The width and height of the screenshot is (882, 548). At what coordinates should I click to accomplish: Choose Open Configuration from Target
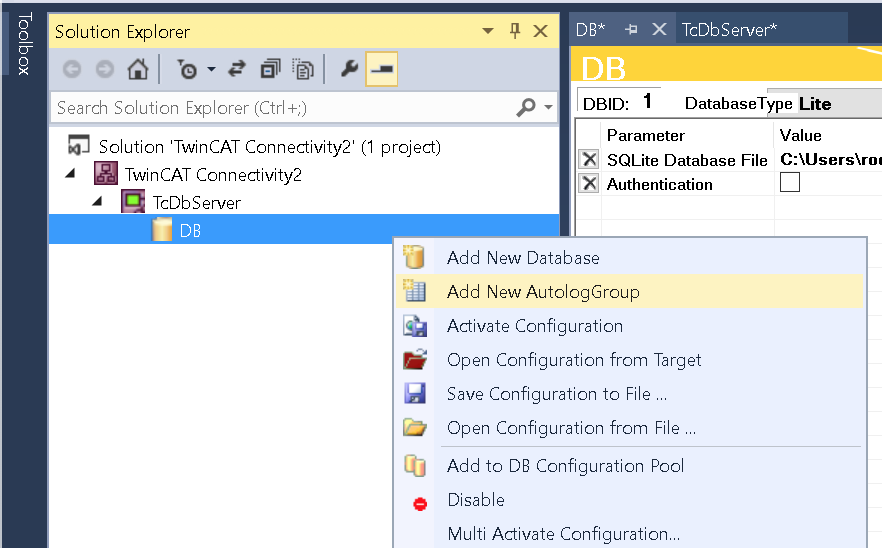pos(629,360)
